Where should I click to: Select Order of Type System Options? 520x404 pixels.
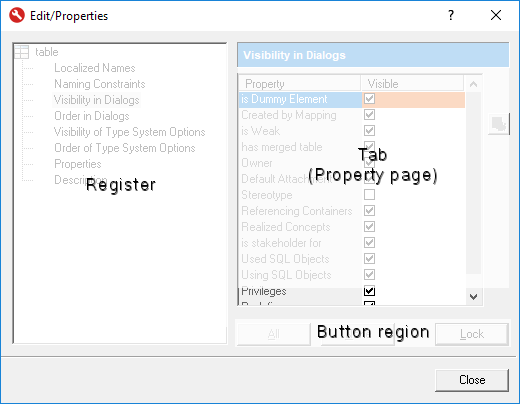point(125,148)
